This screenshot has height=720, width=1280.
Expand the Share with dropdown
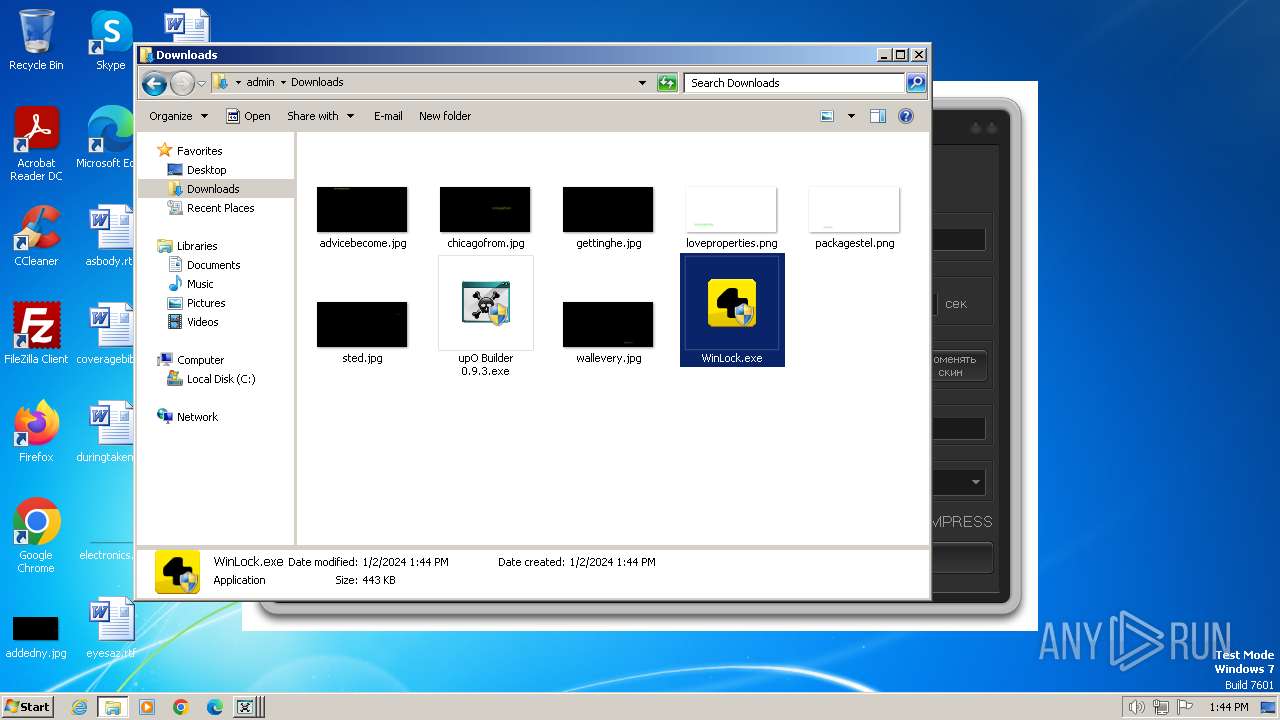pyautogui.click(x=320, y=116)
